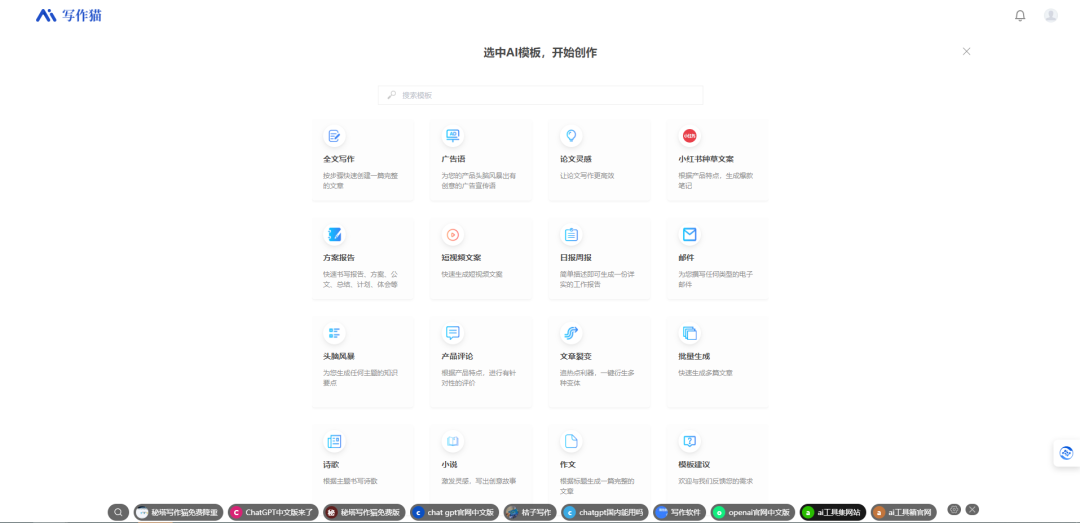Select the 短视频文案 template title

pos(461,258)
